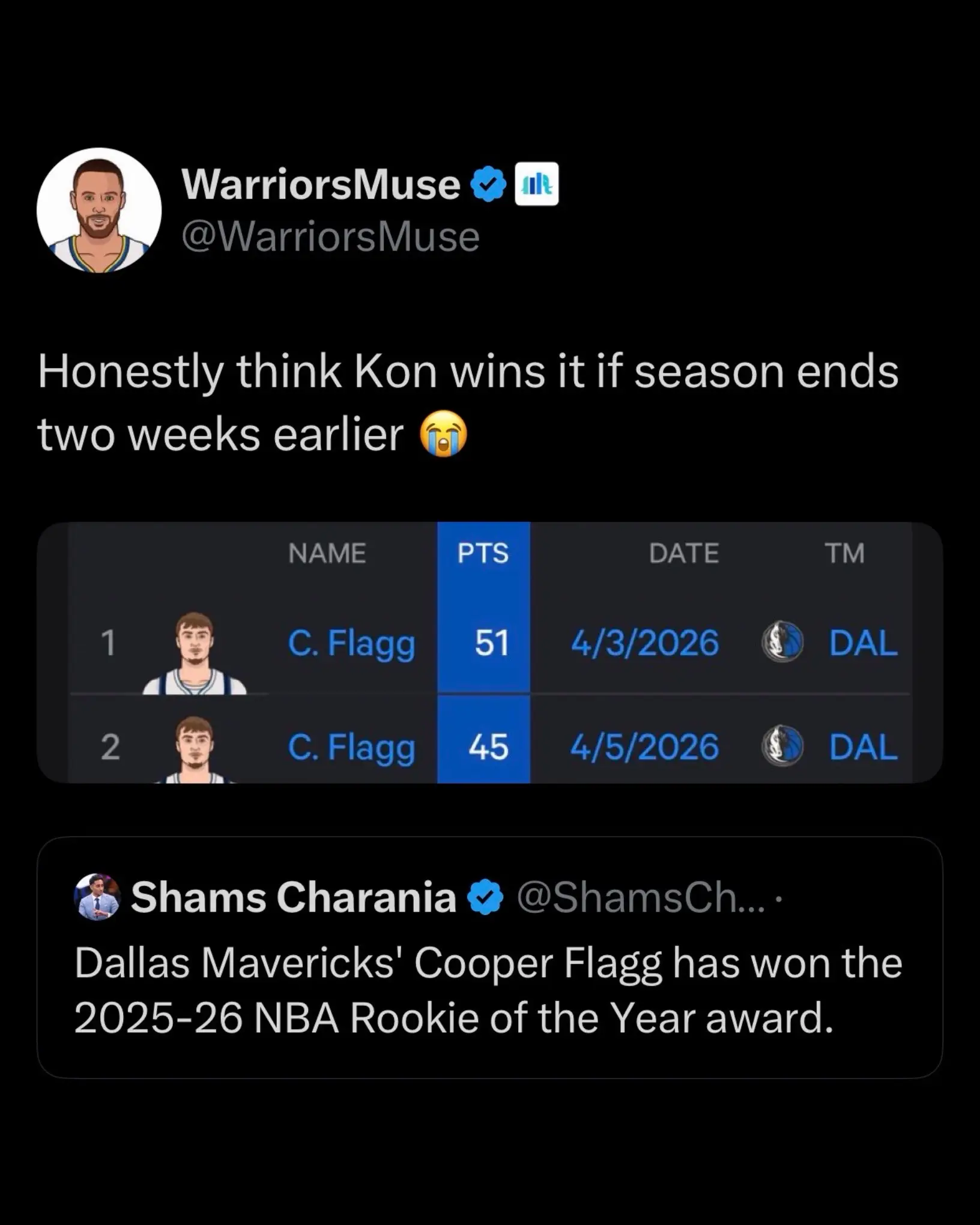Select the PTS column header
This screenshot has width=980, height=1225.
(x=483, y=553)
